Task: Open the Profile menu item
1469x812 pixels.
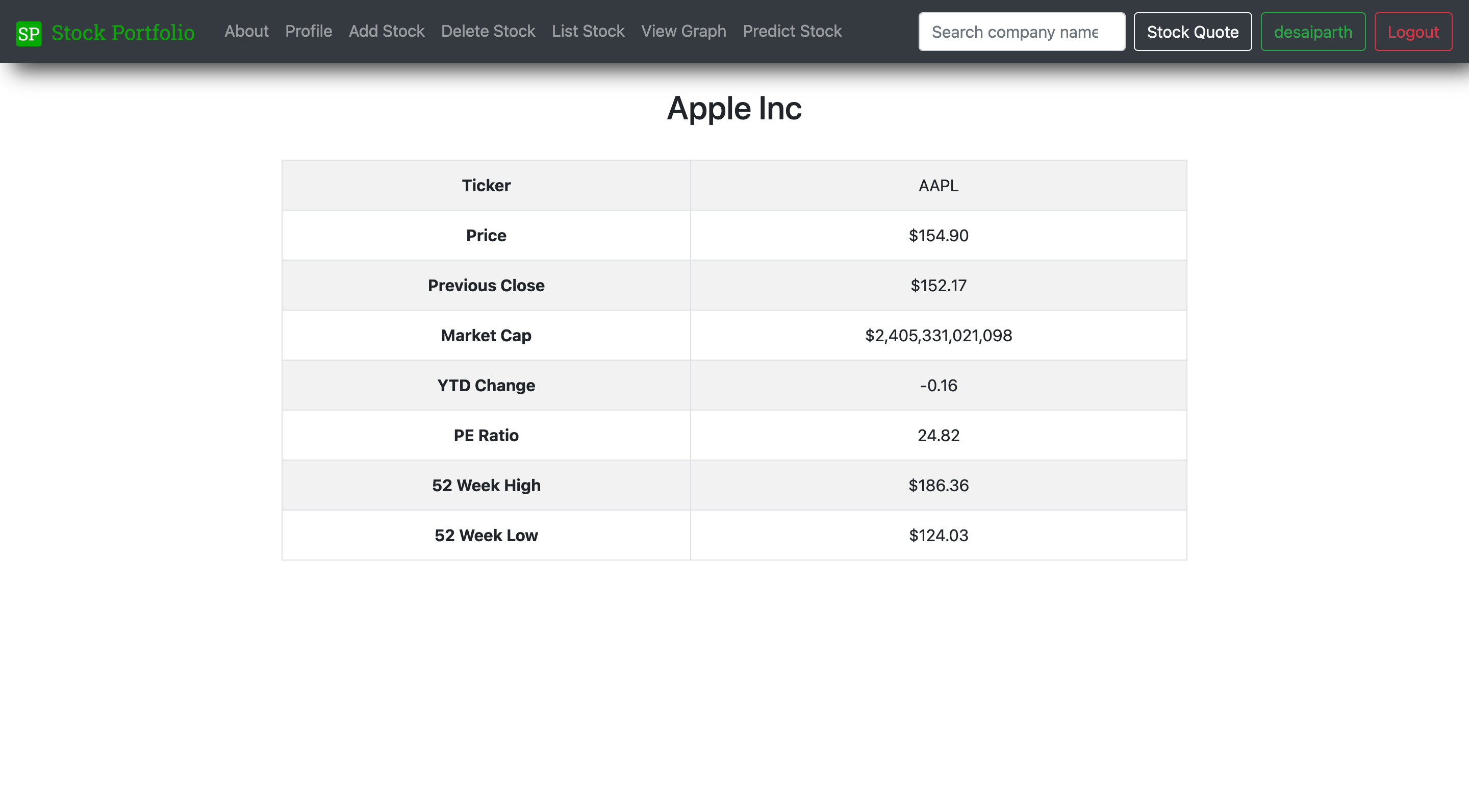Action: [x=309, y=31]
